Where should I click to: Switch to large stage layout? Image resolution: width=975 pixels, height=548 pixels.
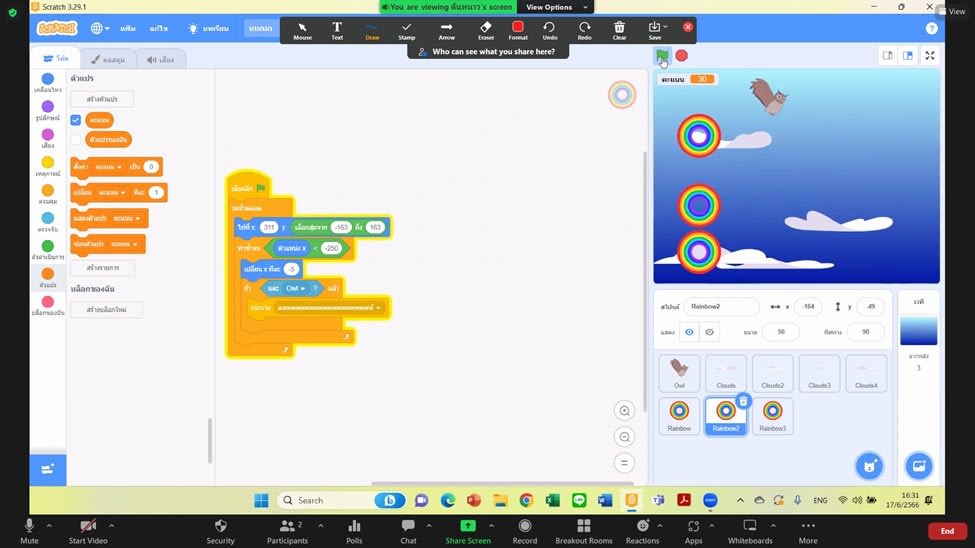point(908,55)
